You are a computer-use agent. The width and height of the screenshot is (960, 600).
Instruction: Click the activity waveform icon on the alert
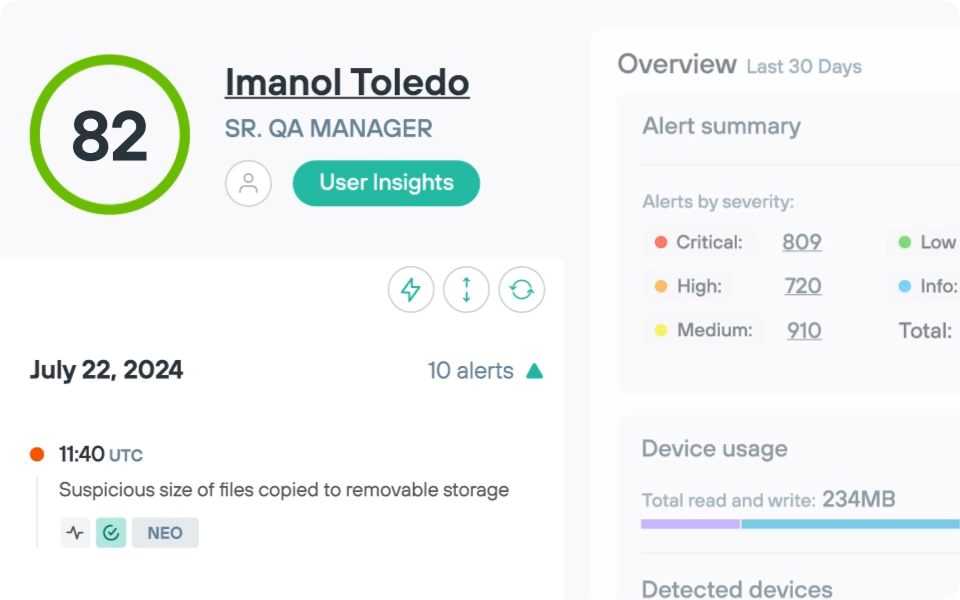(74, 532)
